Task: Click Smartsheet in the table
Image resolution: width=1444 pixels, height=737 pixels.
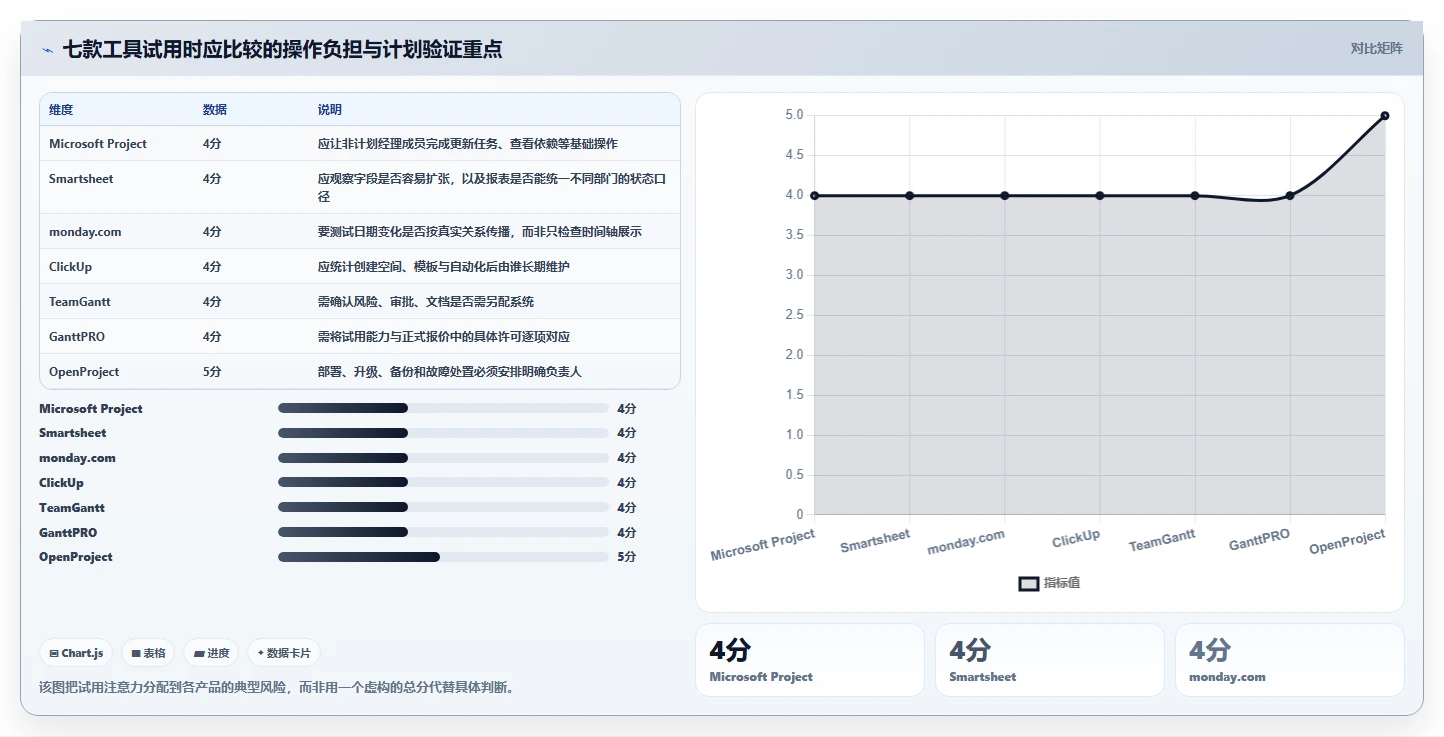Action: [81, 179]
